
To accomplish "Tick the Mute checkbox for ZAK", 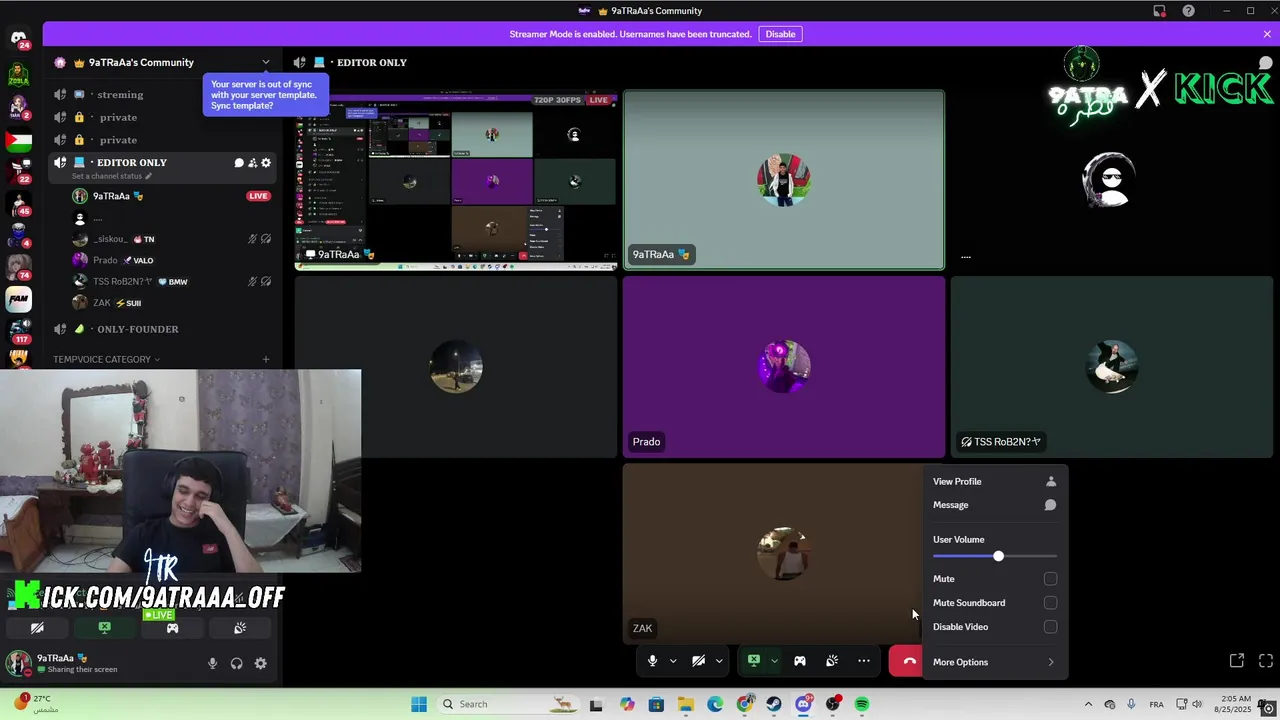I will click(x=1050, y=579).
